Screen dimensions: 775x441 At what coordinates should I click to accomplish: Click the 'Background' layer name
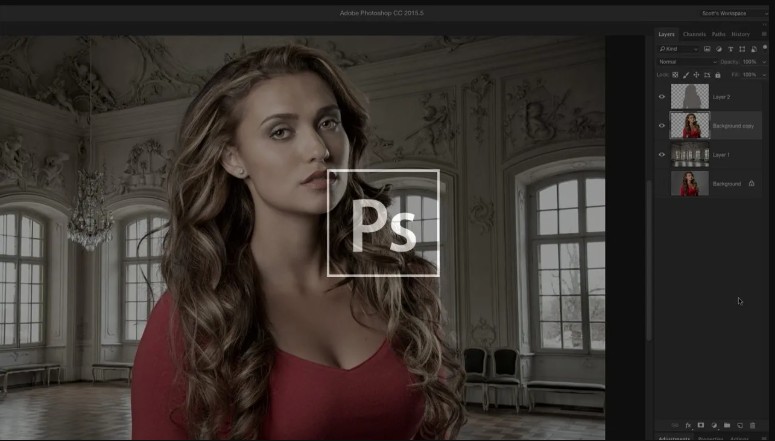727,184
